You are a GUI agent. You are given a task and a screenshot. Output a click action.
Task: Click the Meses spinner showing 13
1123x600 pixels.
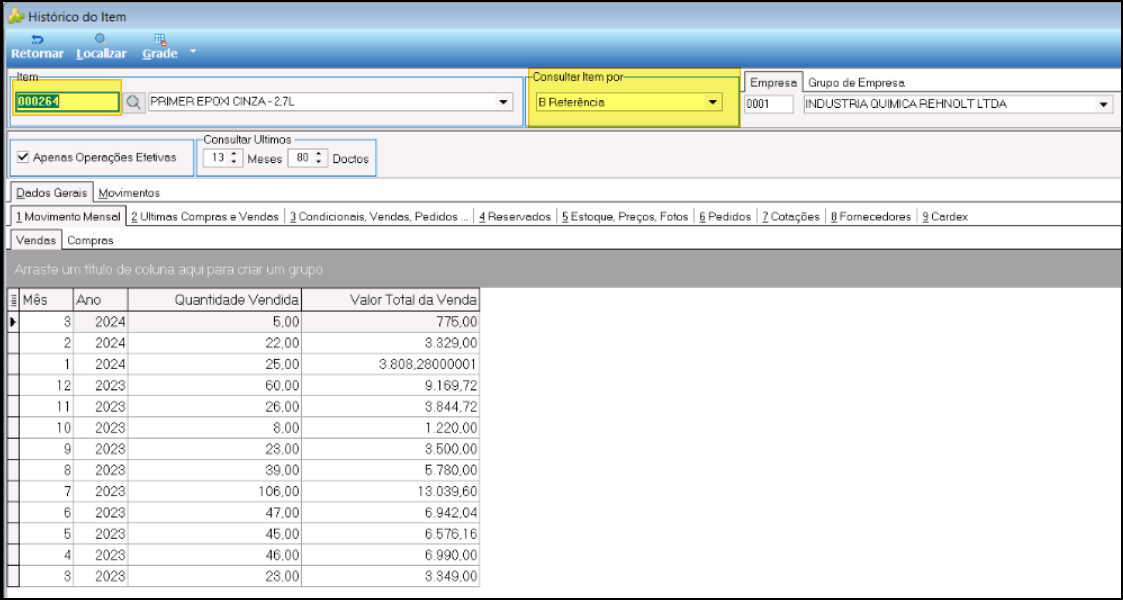pos(223,158)
